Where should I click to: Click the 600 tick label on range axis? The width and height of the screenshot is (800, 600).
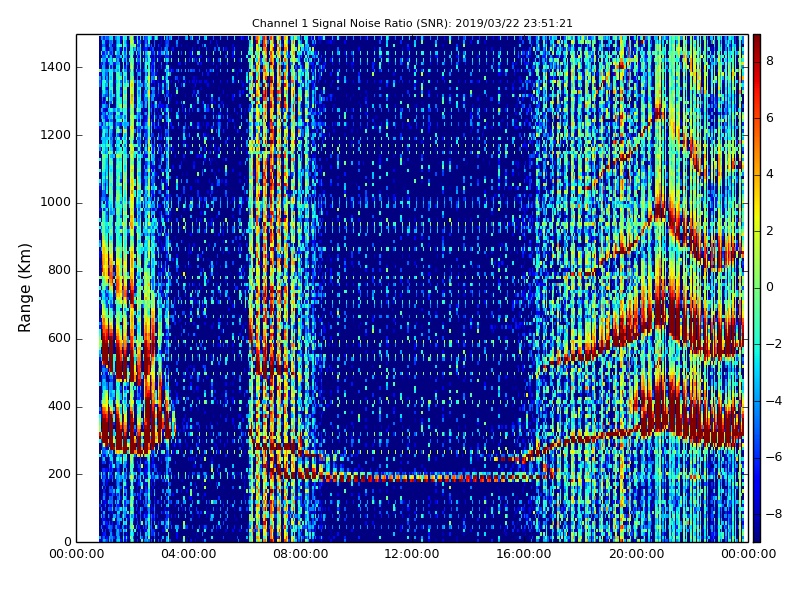(59, 338)
